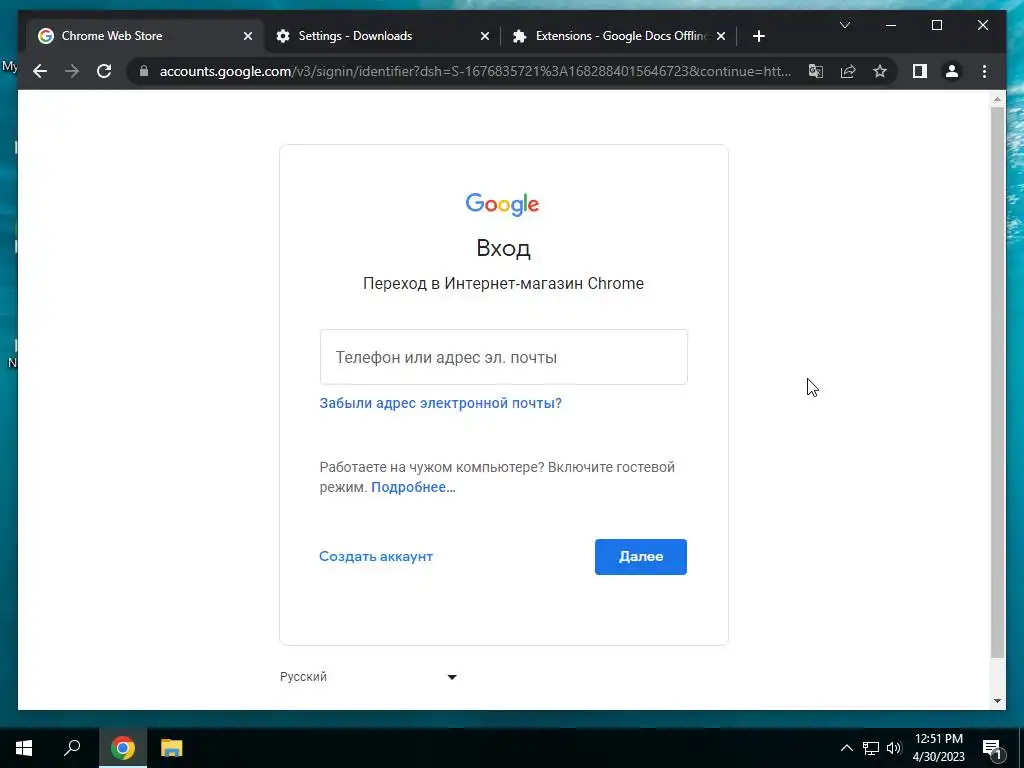The width and height of the screenshot is (1024, 768).
Task: Open the network tray icon
Action: coord(871,748)
